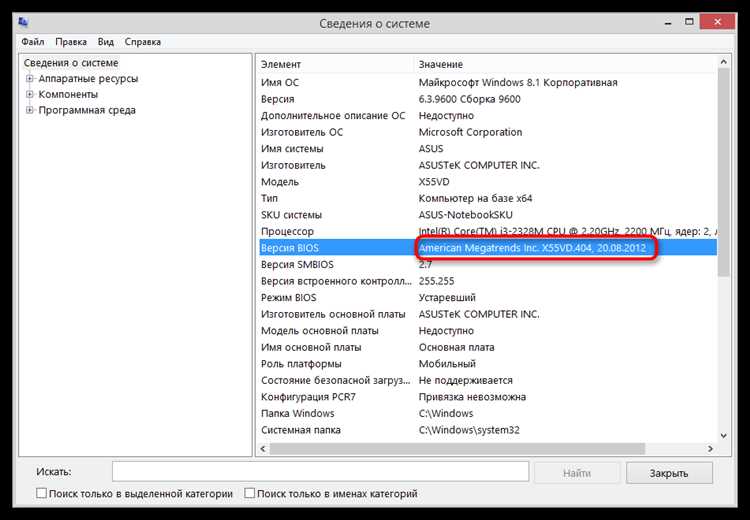Select the 255.255 controller version value
Image resolution: width=750 pixels, height=520 pixels.
pyautogui.click(x=436, y=281)
